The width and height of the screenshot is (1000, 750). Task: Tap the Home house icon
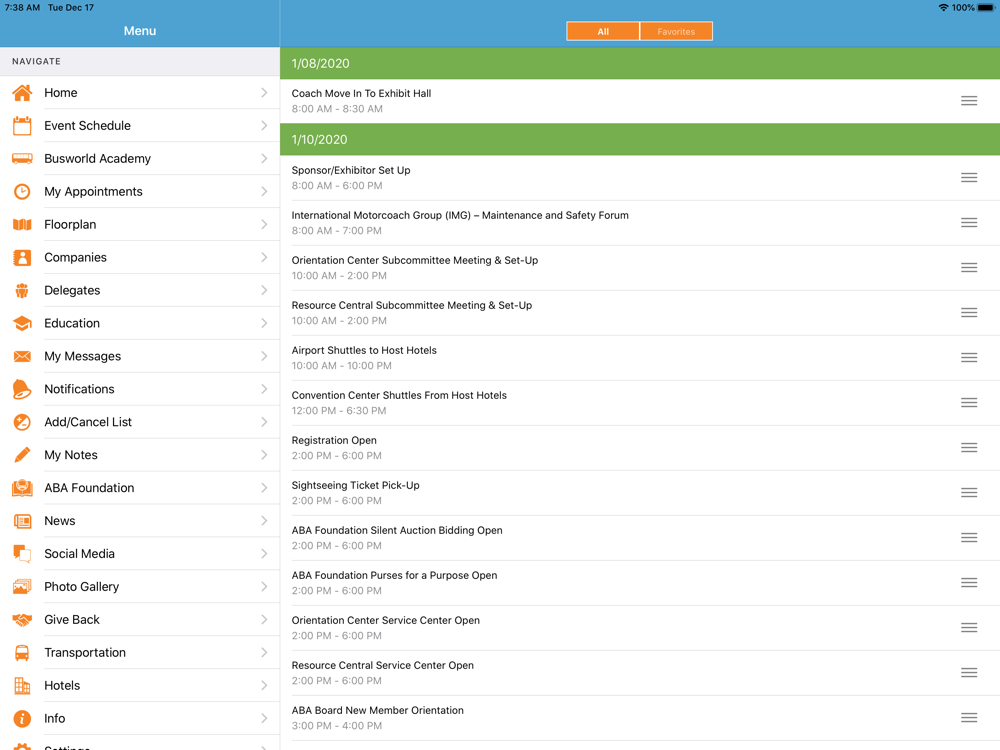tap(22, 93)
